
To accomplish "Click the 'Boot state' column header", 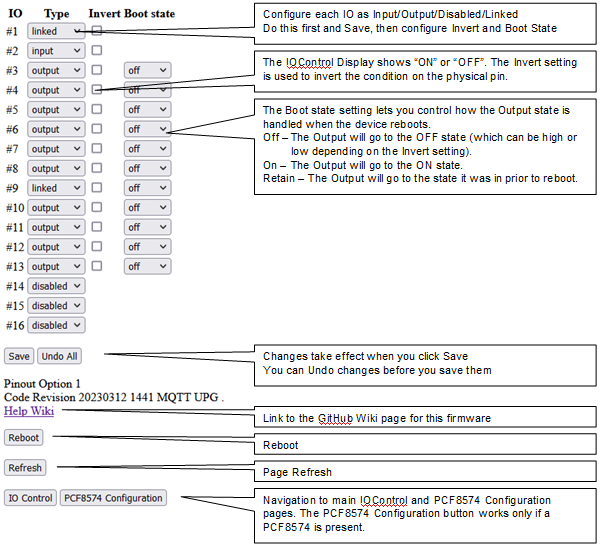I will (150, 14).
